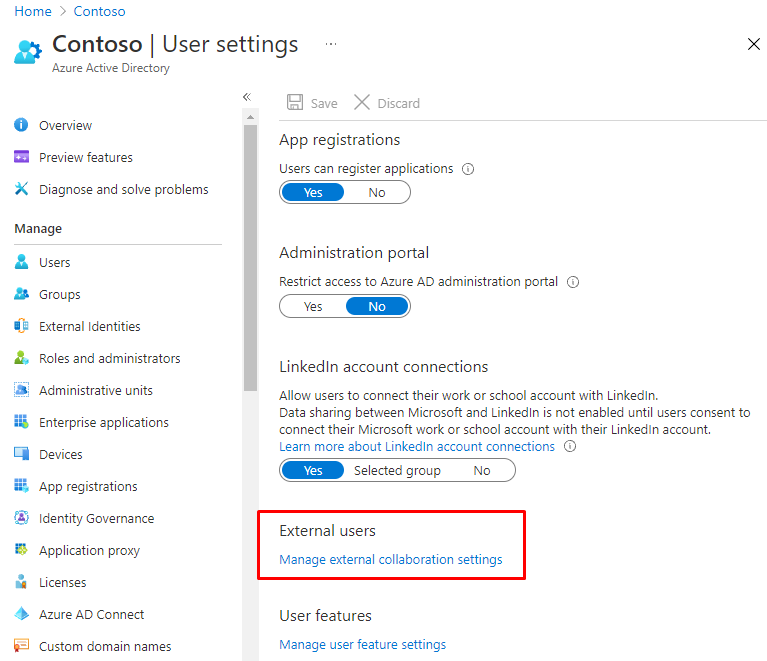Click the Enterprise applications grid icon
This screenshot has height=661, width=767.
point(21,422)
